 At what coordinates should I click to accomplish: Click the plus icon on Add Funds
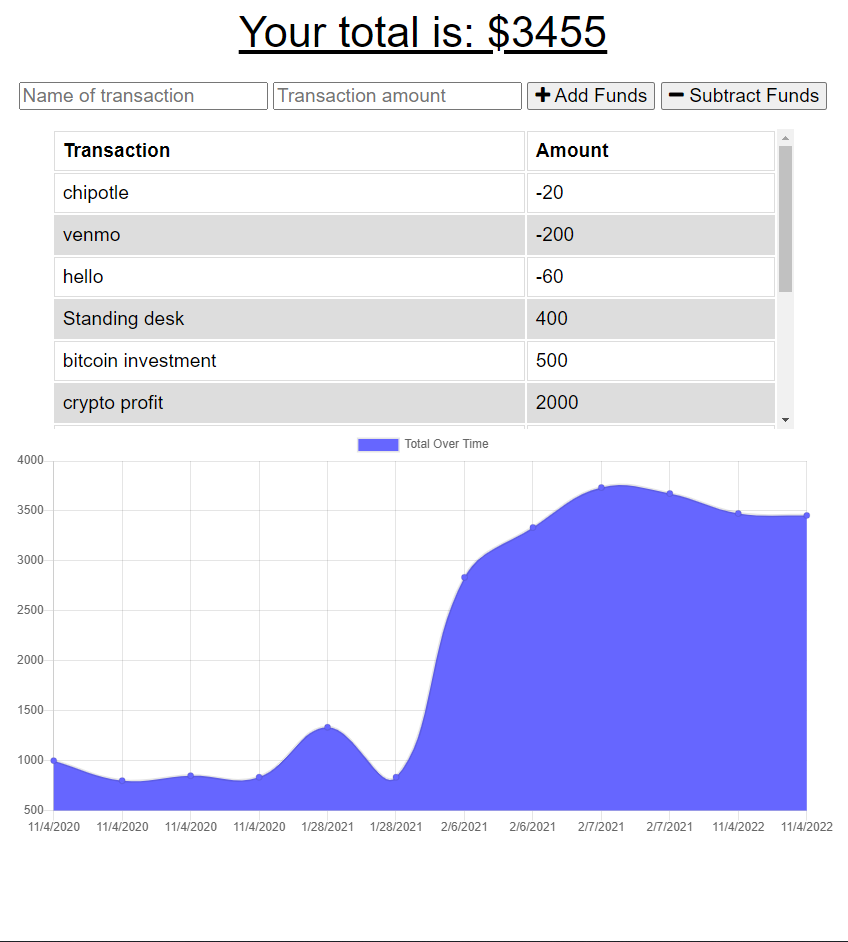pyautogui.click(x=543, y=95)
